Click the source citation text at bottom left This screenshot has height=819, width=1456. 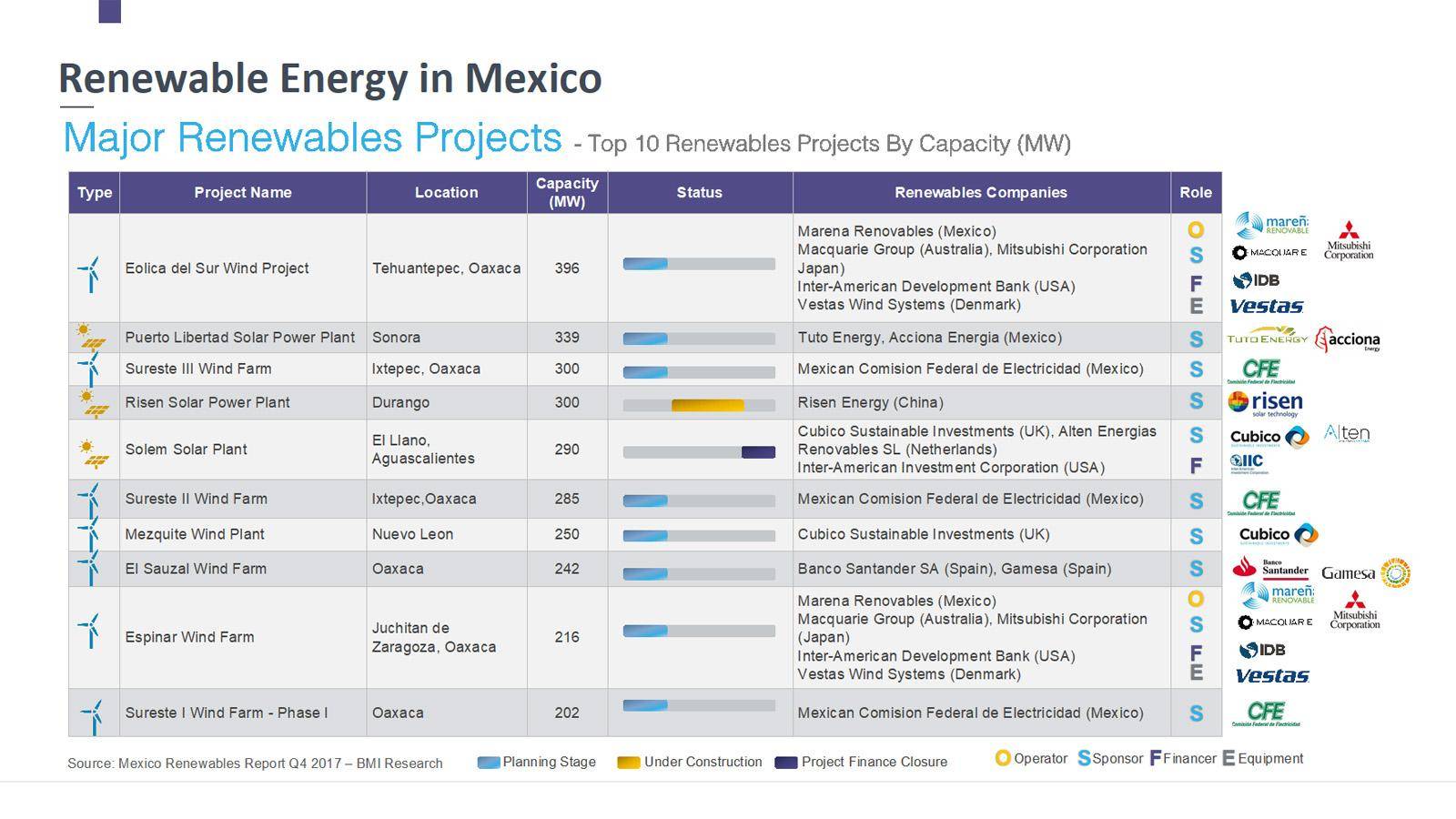point(255,763)
